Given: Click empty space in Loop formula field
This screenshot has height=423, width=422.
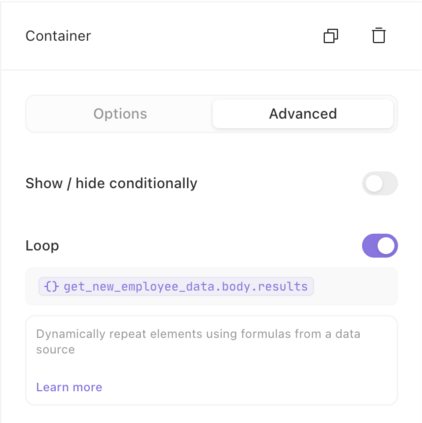Looking at the screenshot, I should 355,286.
